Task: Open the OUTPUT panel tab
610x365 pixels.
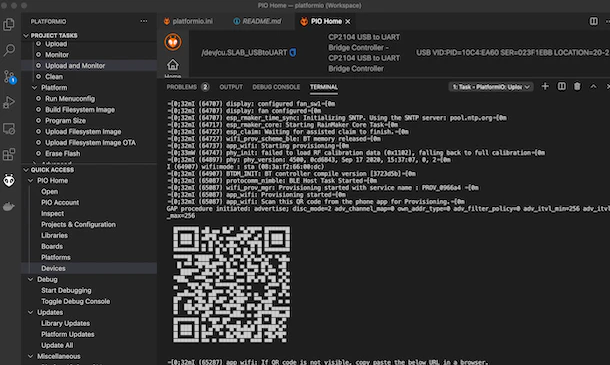Action: point(231,87)
